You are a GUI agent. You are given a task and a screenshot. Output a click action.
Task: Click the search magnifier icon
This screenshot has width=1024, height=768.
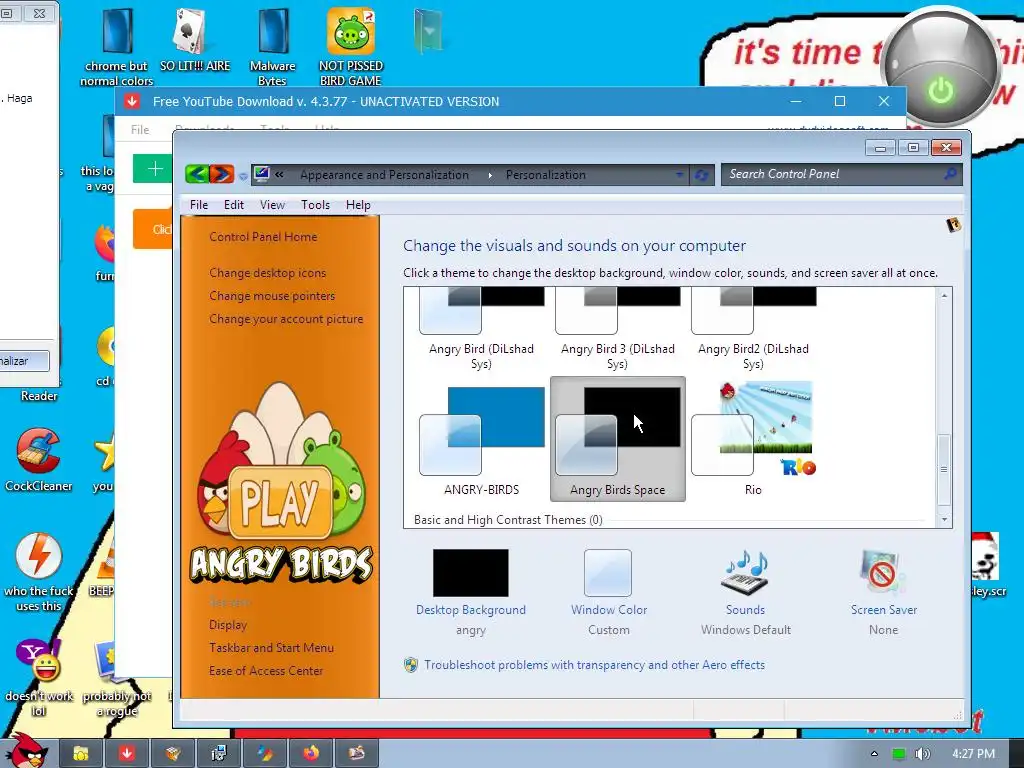point(950,174)
